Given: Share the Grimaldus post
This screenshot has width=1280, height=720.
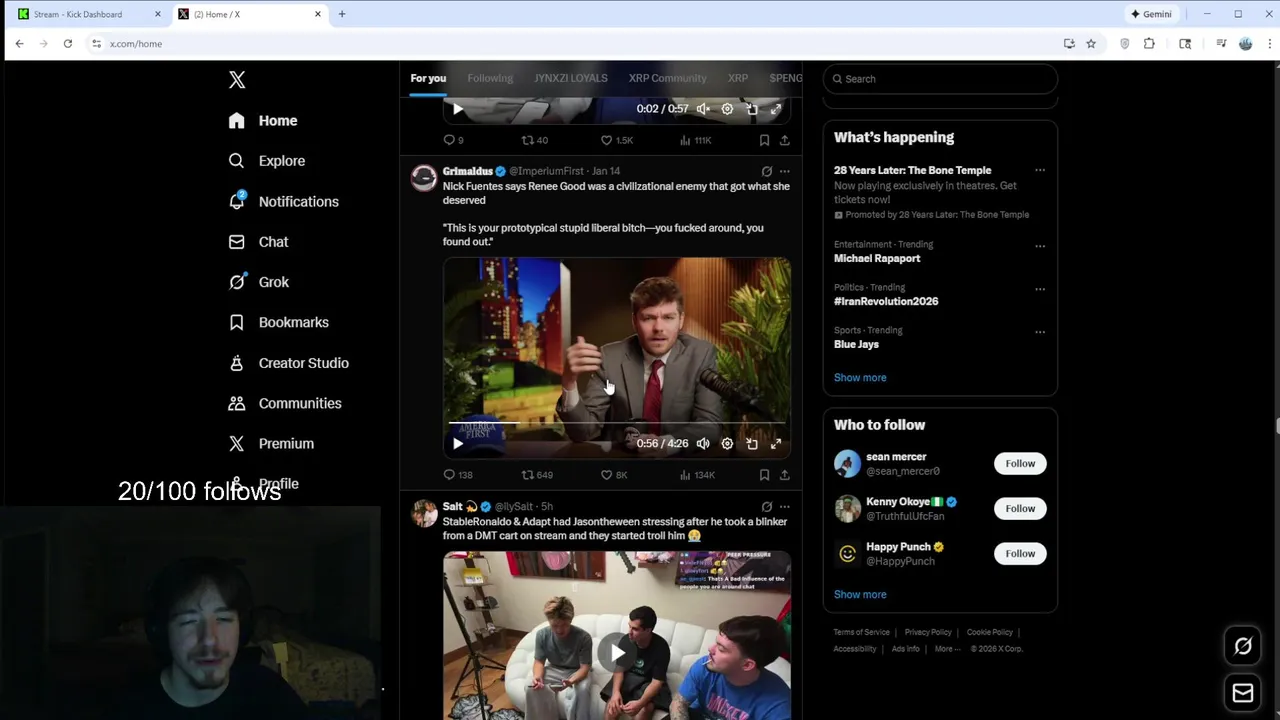Looking at the screenshot, I should point(784,475).
